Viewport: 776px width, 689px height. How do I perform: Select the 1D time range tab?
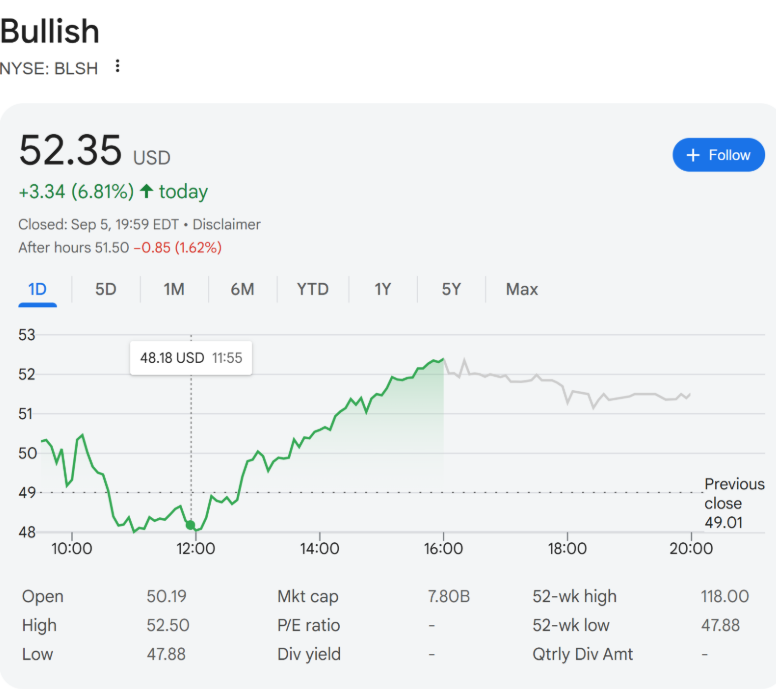(x=37, y=289)
